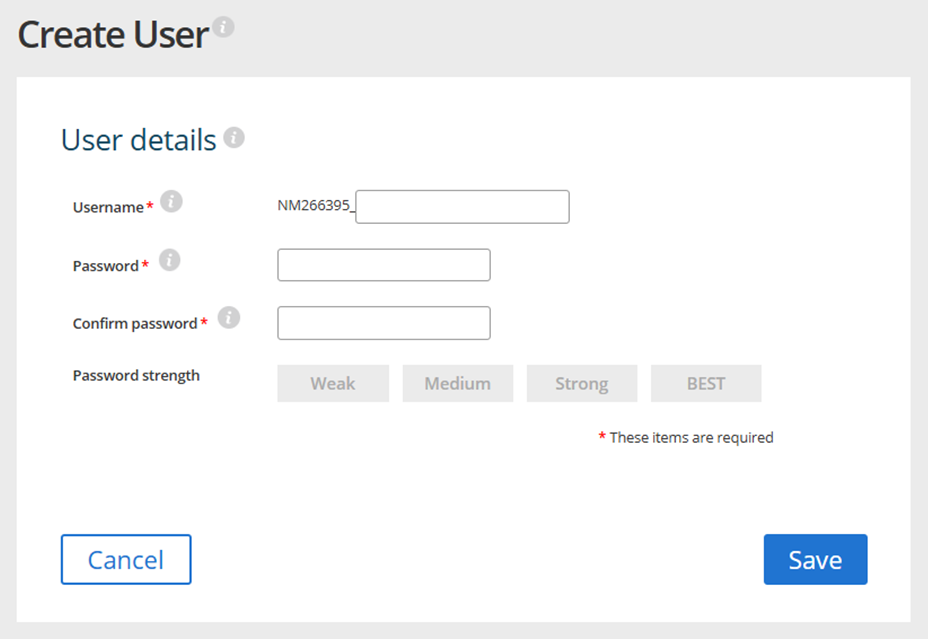Viewport: 928px width, 639px height.
Task: Click the NM266395_ username prefix text
Action: tap(315, 207)
